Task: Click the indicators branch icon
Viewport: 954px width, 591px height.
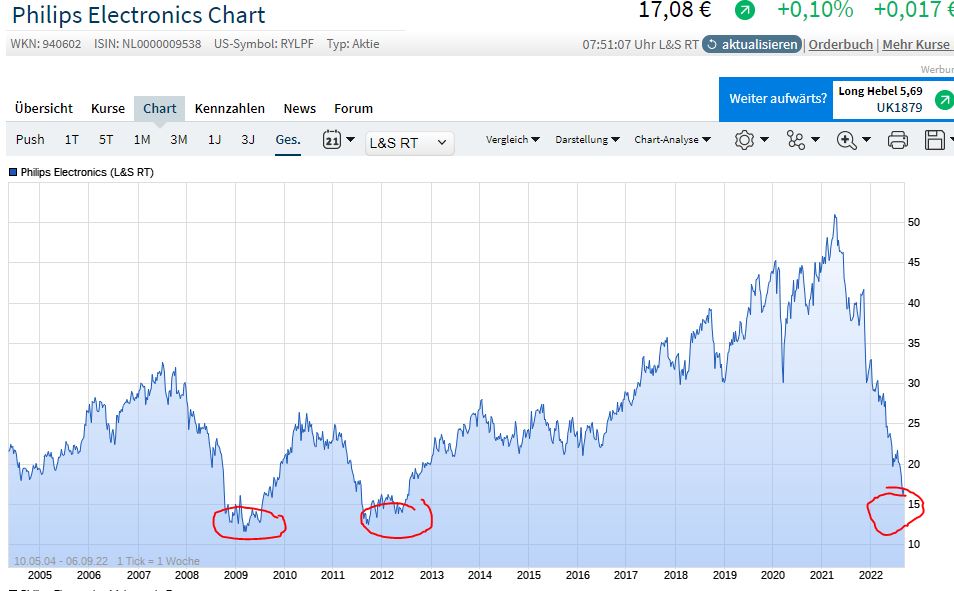Action: [795, 140]
